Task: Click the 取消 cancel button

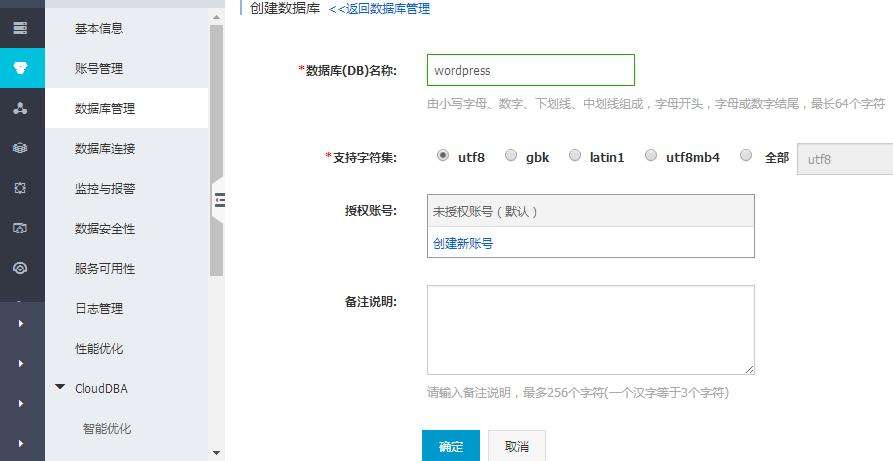Action: [517, 446]
